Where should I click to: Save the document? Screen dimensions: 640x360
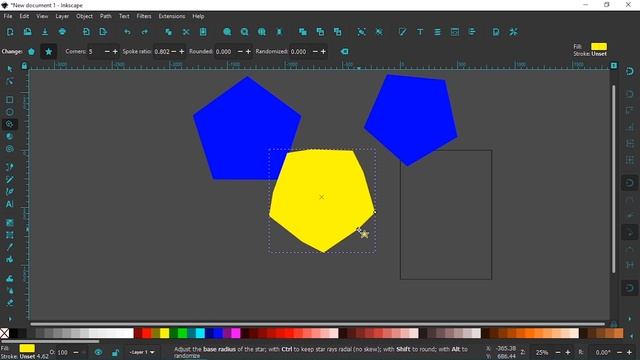tap(45, 32)
